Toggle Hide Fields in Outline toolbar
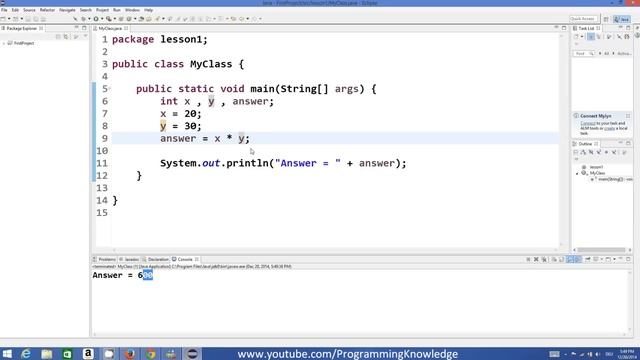Screen dimensions: 640x360 point(591,152)
